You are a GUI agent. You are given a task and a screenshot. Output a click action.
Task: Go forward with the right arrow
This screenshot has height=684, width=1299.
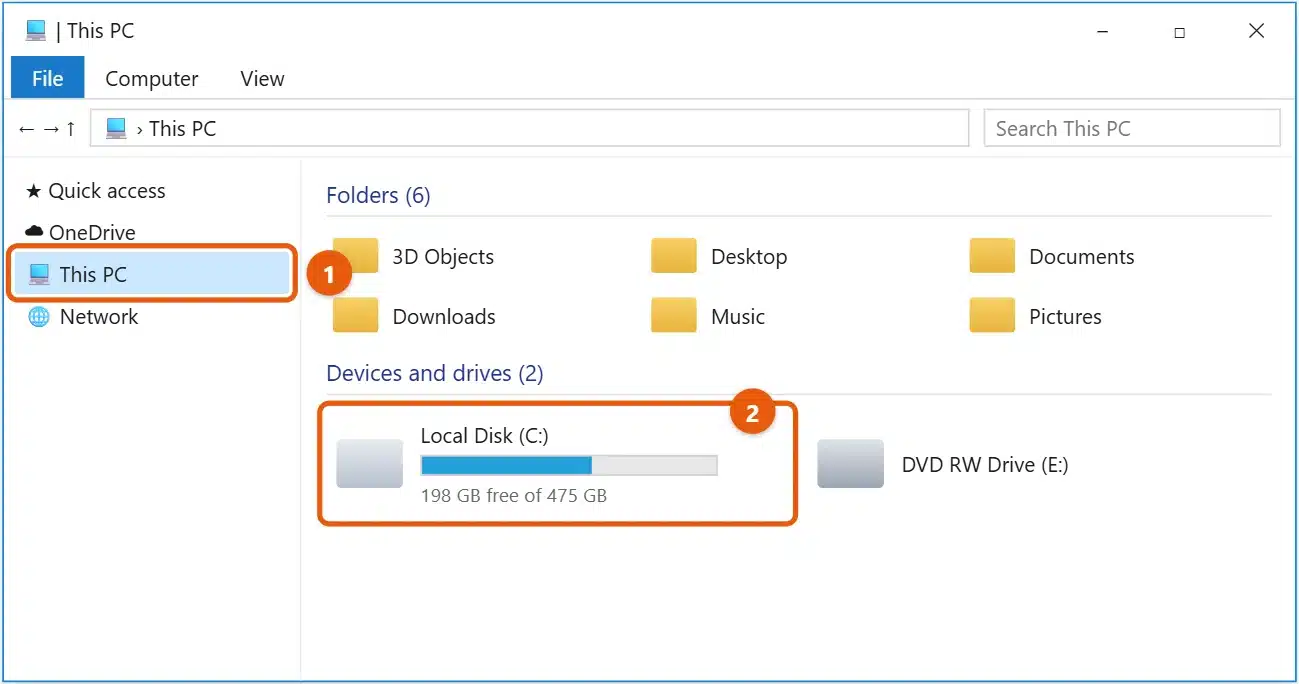pos(51,129)
